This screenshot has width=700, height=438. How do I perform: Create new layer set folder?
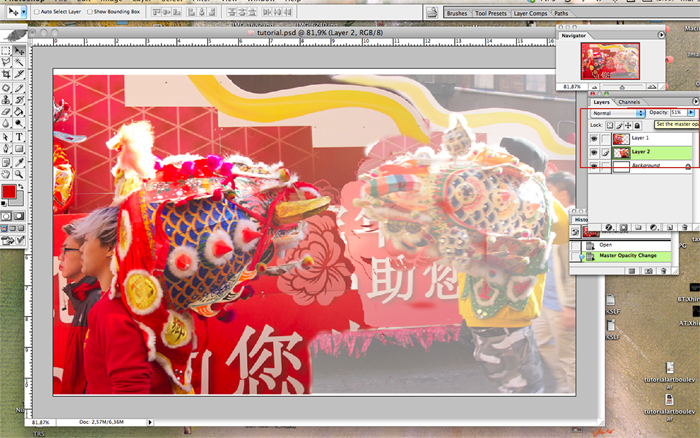tap(638, 228)
